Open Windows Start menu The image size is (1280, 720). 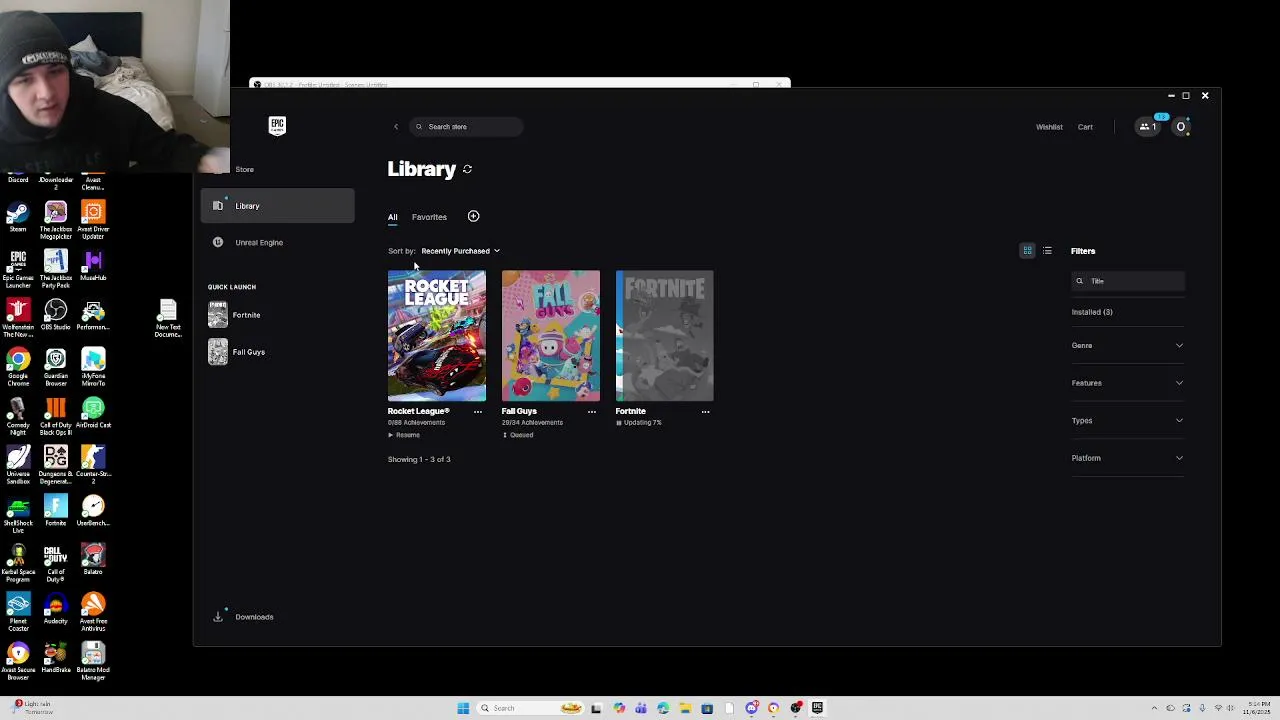(x=463, y=708)
